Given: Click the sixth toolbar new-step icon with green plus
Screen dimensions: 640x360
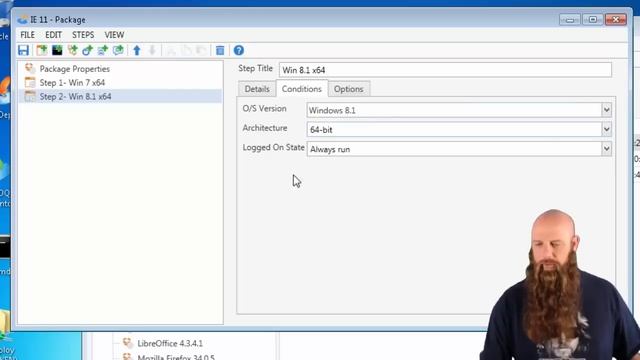Looking at the screenshot, I should click(x=102, y=50).
